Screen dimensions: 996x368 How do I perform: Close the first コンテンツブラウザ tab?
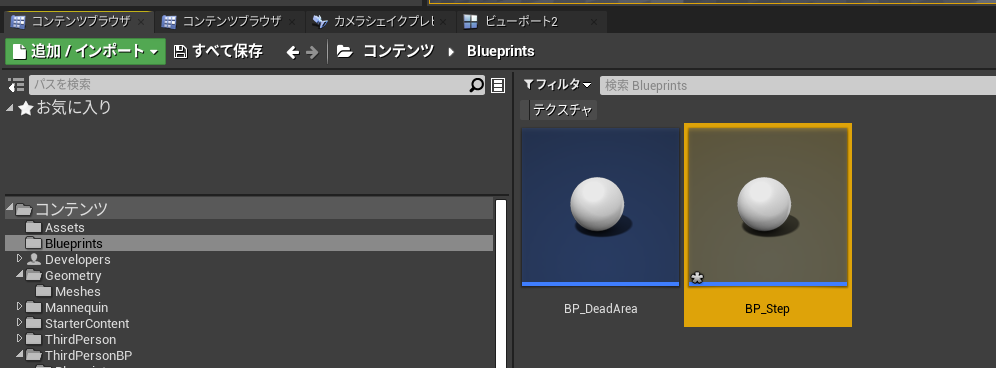[x=141, y=22]
